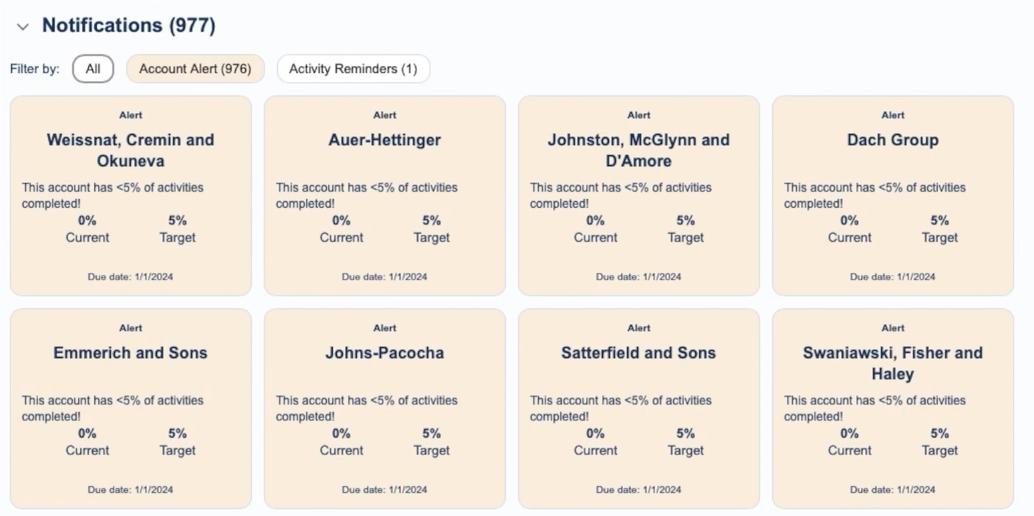This screenshot has height=516, width=1034.
Task: Click the Notifications (977) heading
Action: [x=128, y=25]
